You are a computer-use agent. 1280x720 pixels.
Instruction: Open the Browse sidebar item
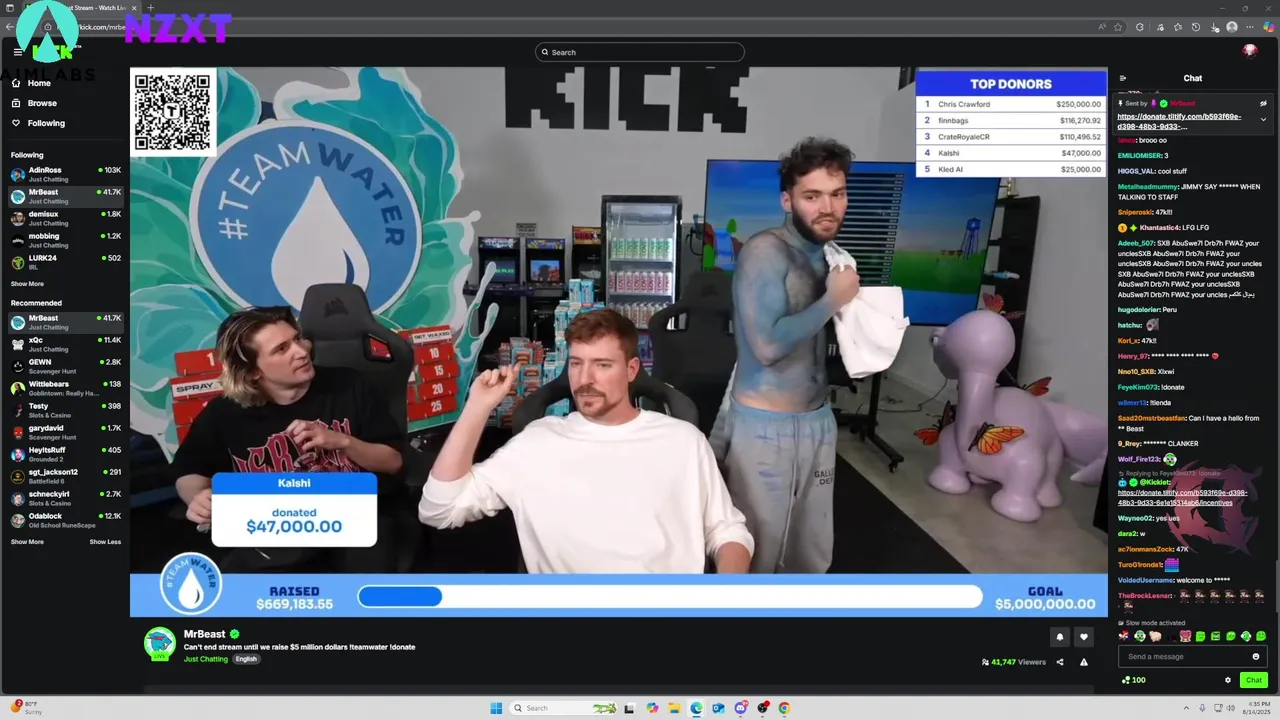coord(64,103)
